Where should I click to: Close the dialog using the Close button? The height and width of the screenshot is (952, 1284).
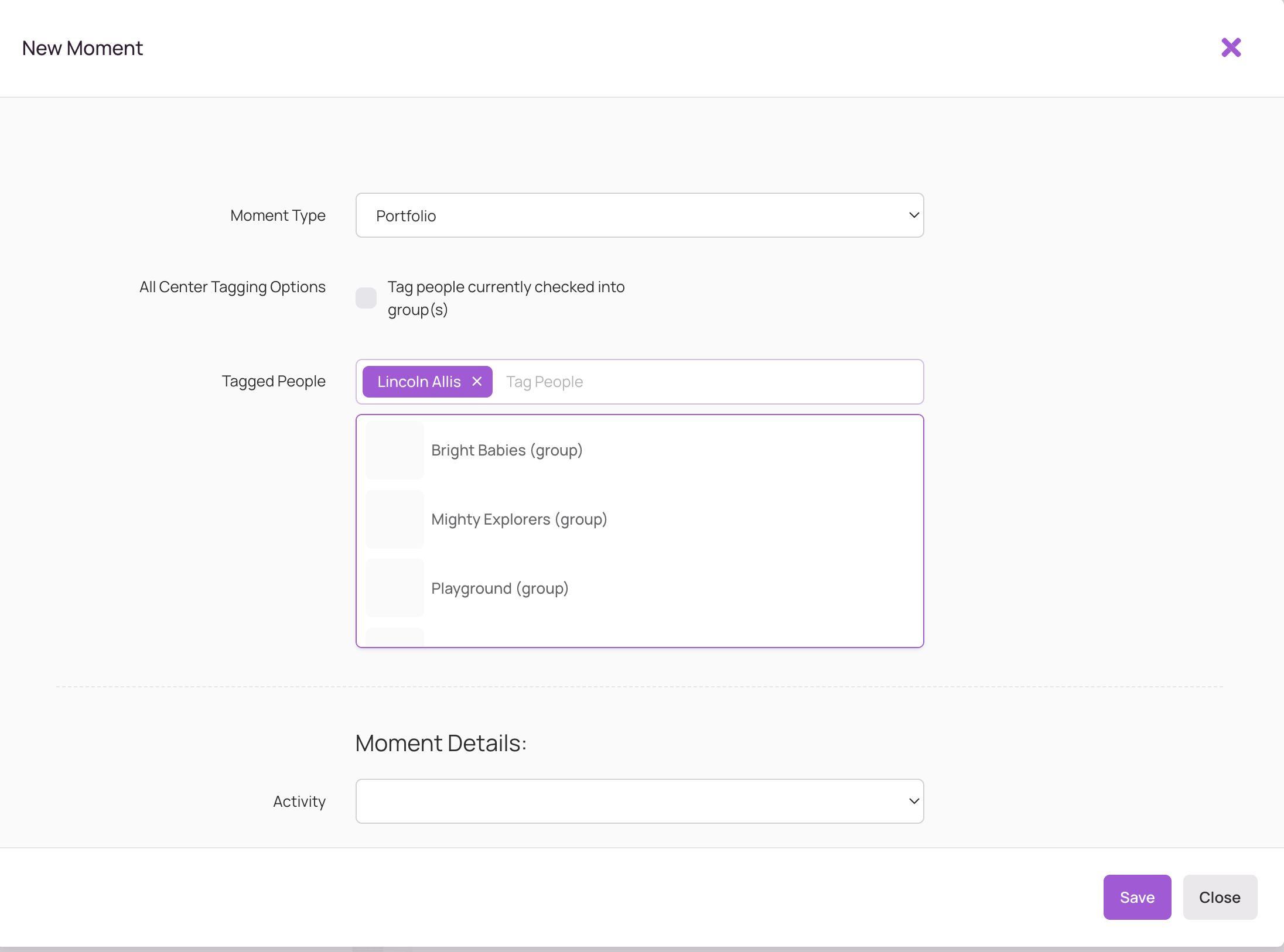coord(1220,897)
